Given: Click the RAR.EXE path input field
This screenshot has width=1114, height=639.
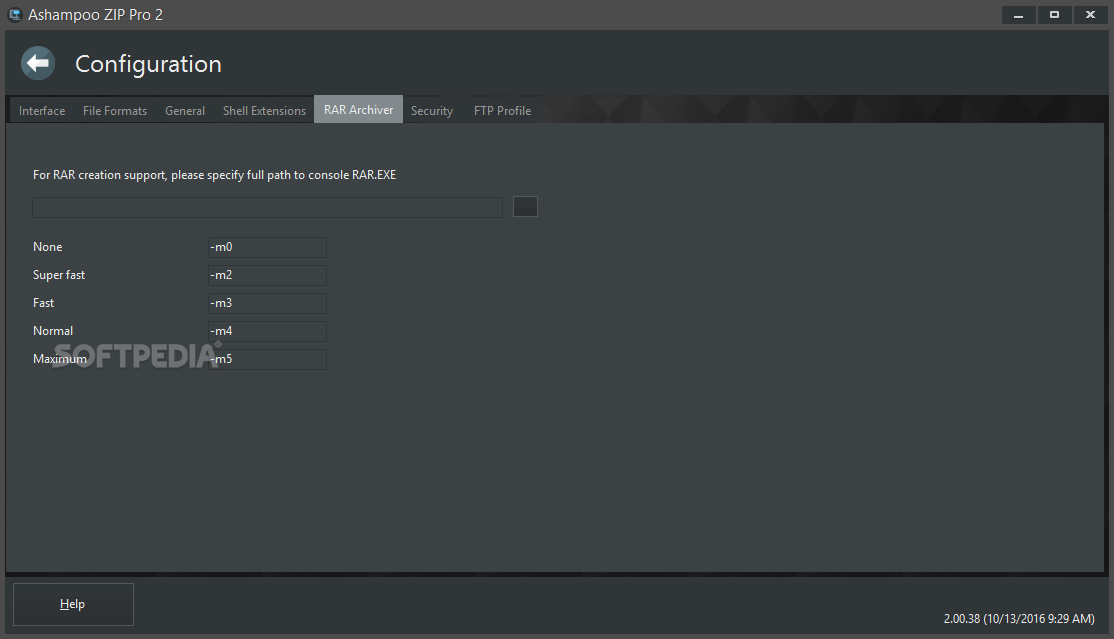Looking at the screenshot, I should pos(267,207).
